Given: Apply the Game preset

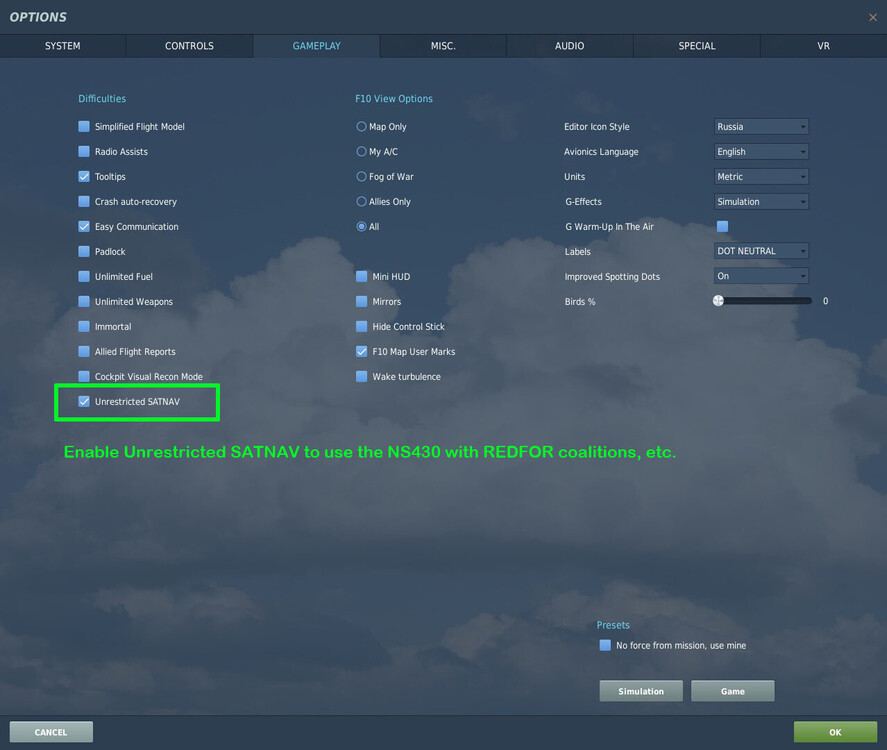Looking at the screenshot, I should pos(733,691).
